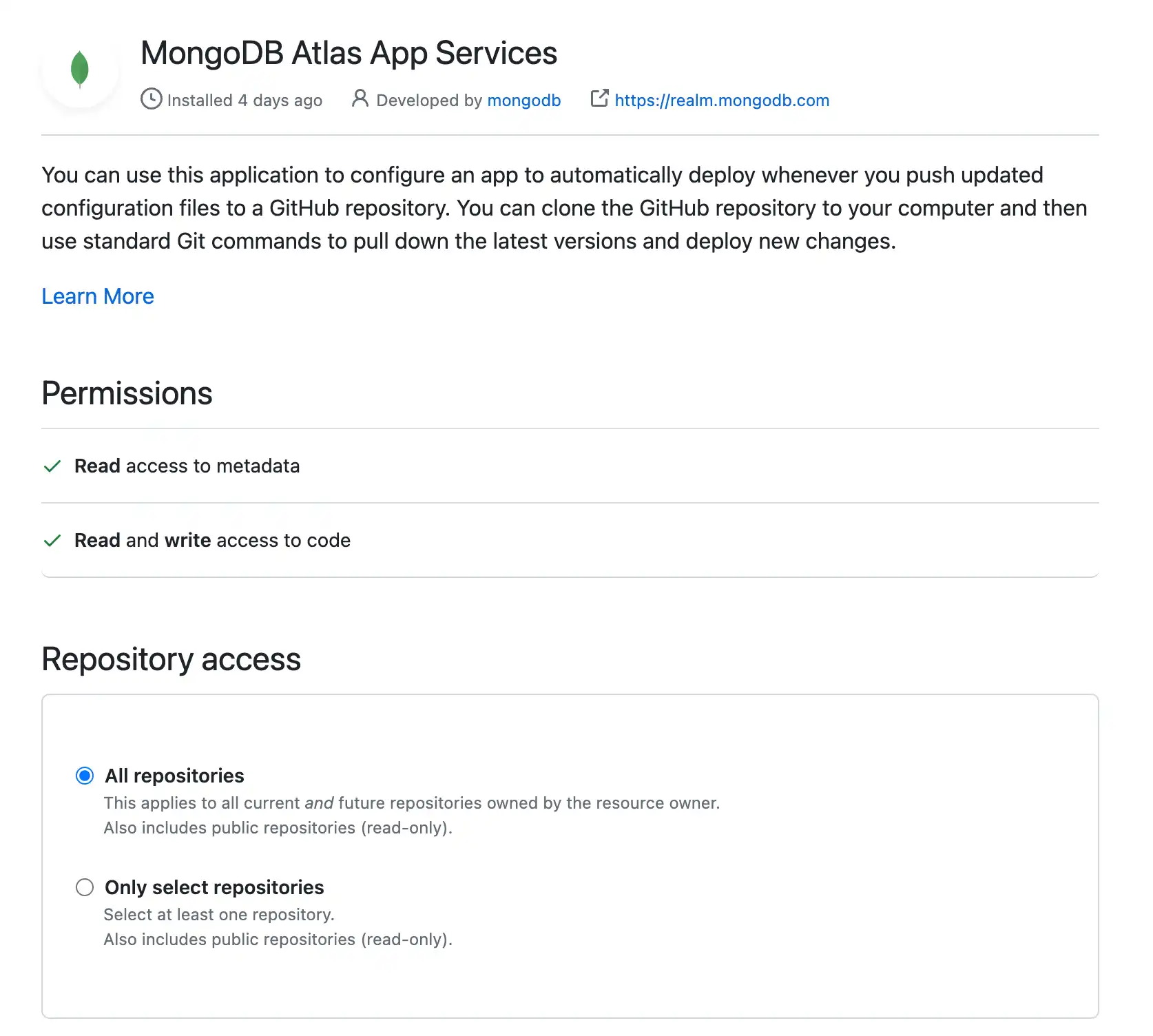The width and height of the screenshot is (1153, 1036).
Task: Click the MongoDB app icon in the header
Action: pyautogui.click(x=79, y=68)
